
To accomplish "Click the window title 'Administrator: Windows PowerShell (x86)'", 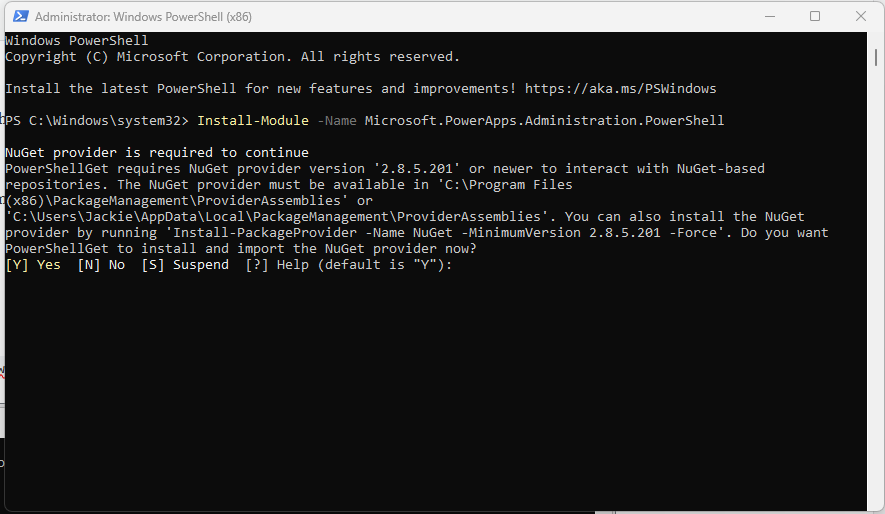I will point(143,17).
